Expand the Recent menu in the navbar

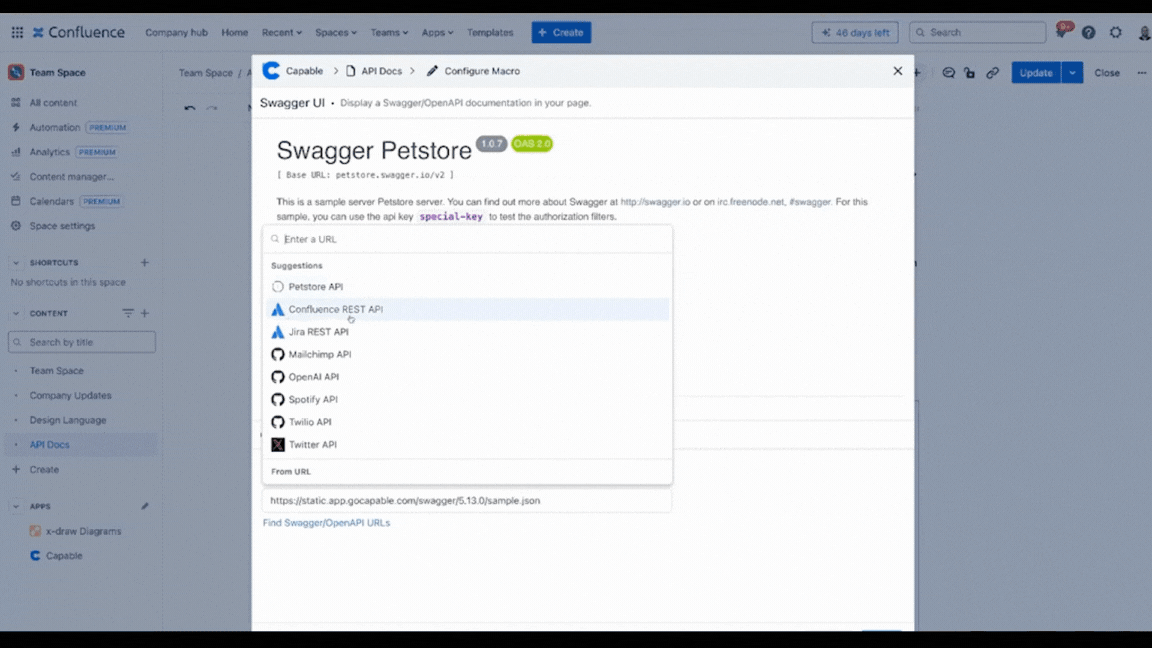(x=281, y=32)
